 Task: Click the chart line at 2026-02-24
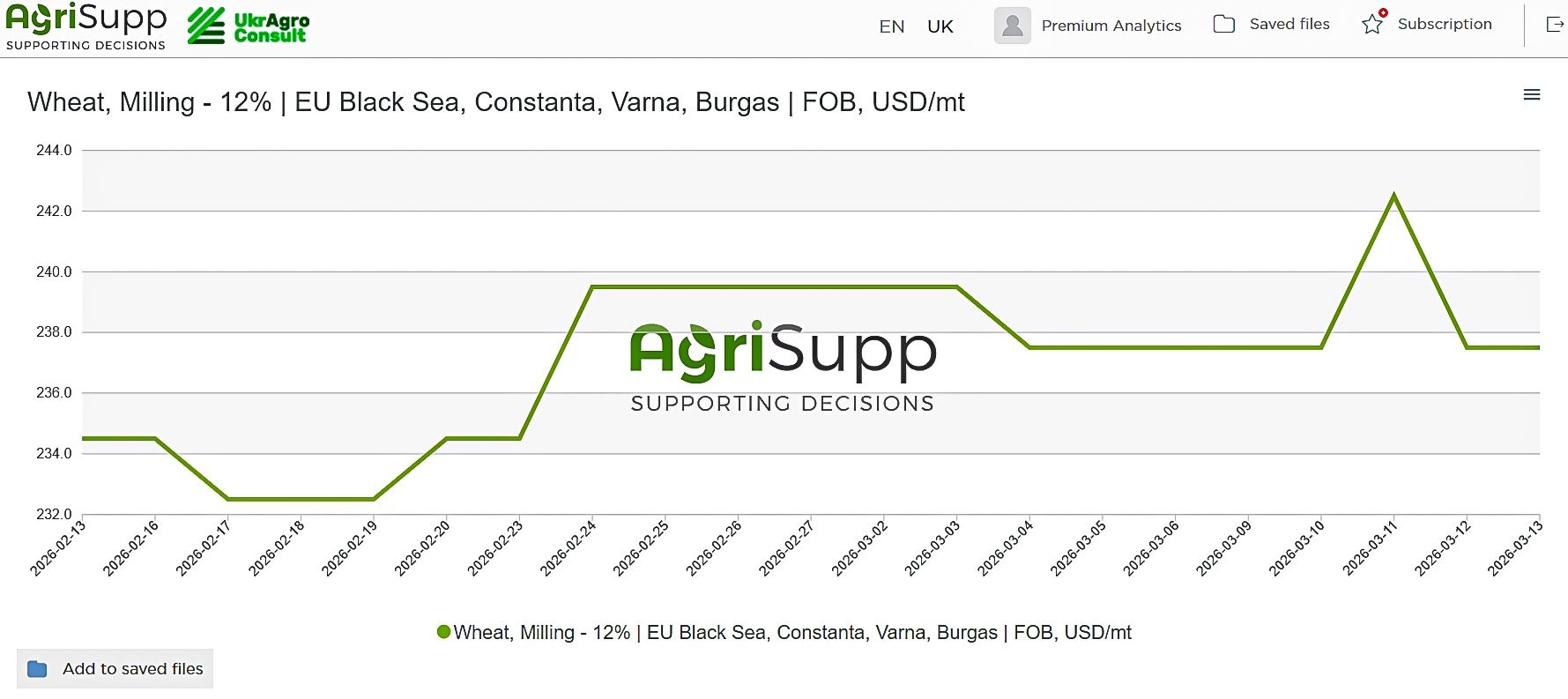click(x=592, y=287)
